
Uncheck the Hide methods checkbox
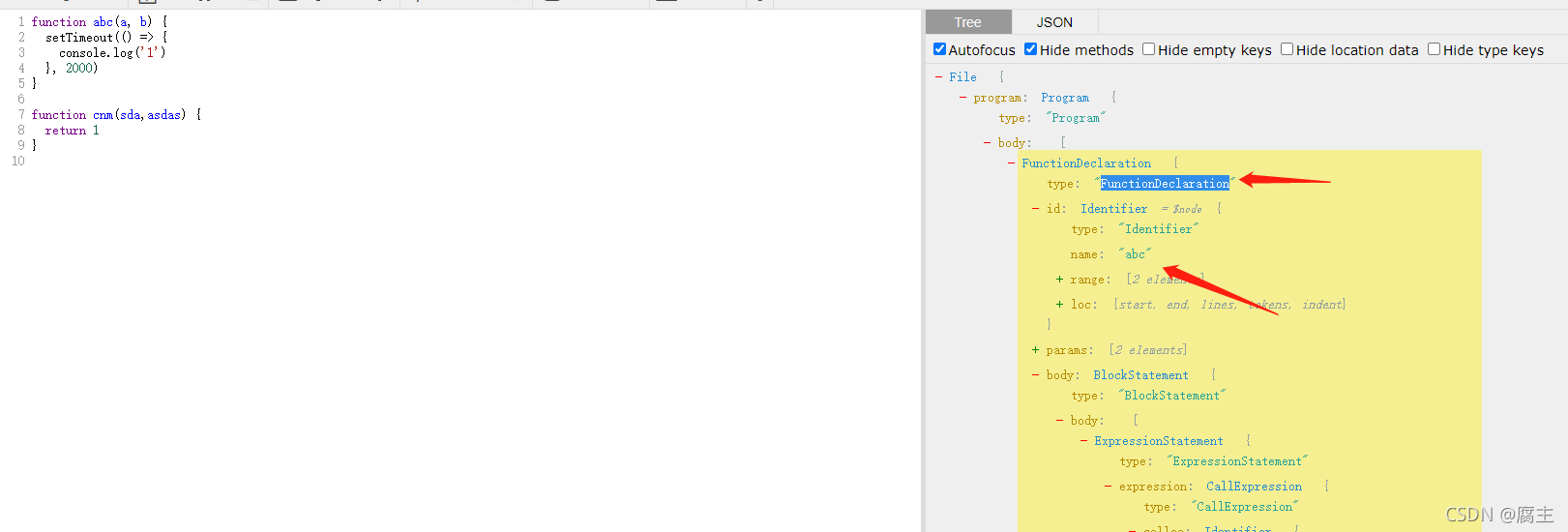1030,49
